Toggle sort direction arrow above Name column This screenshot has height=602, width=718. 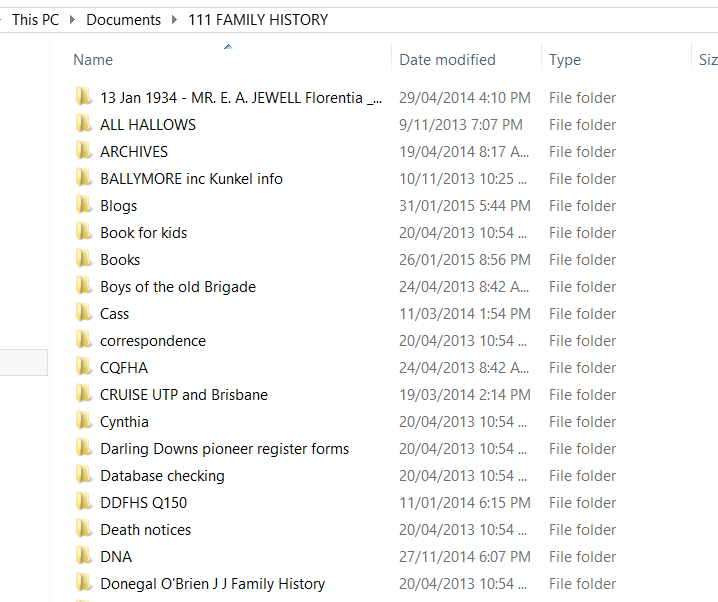[x=228, y=46]
